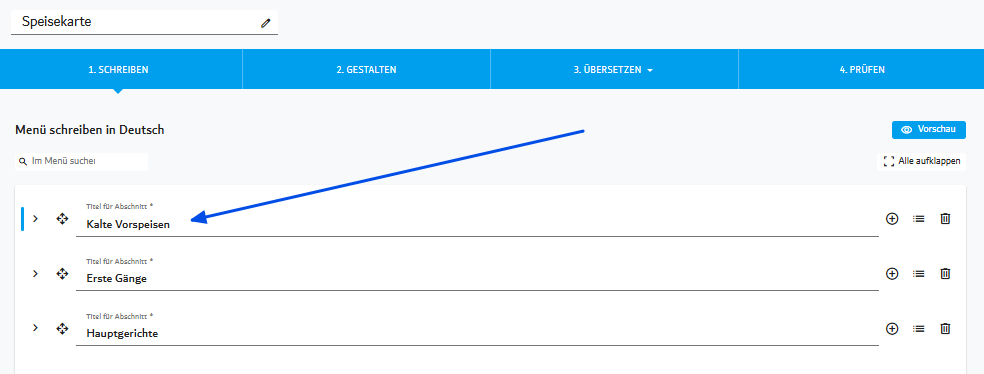Switch to the 2. Gestalten tab

366,70
